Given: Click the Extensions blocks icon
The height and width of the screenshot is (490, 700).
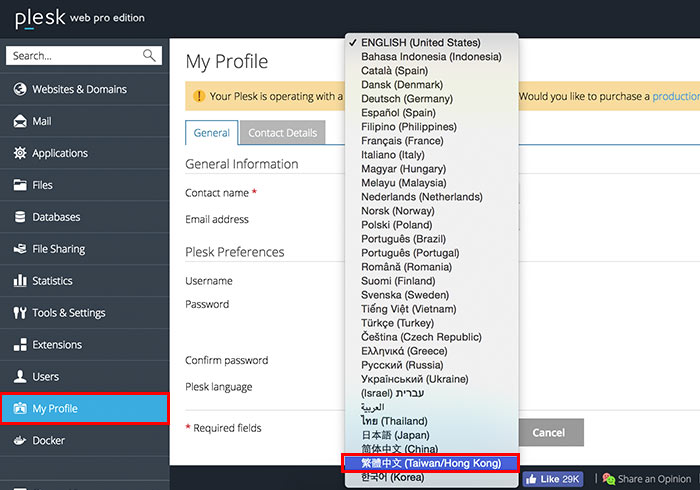Looking at the screenshot, I should (x=20, y=345).
